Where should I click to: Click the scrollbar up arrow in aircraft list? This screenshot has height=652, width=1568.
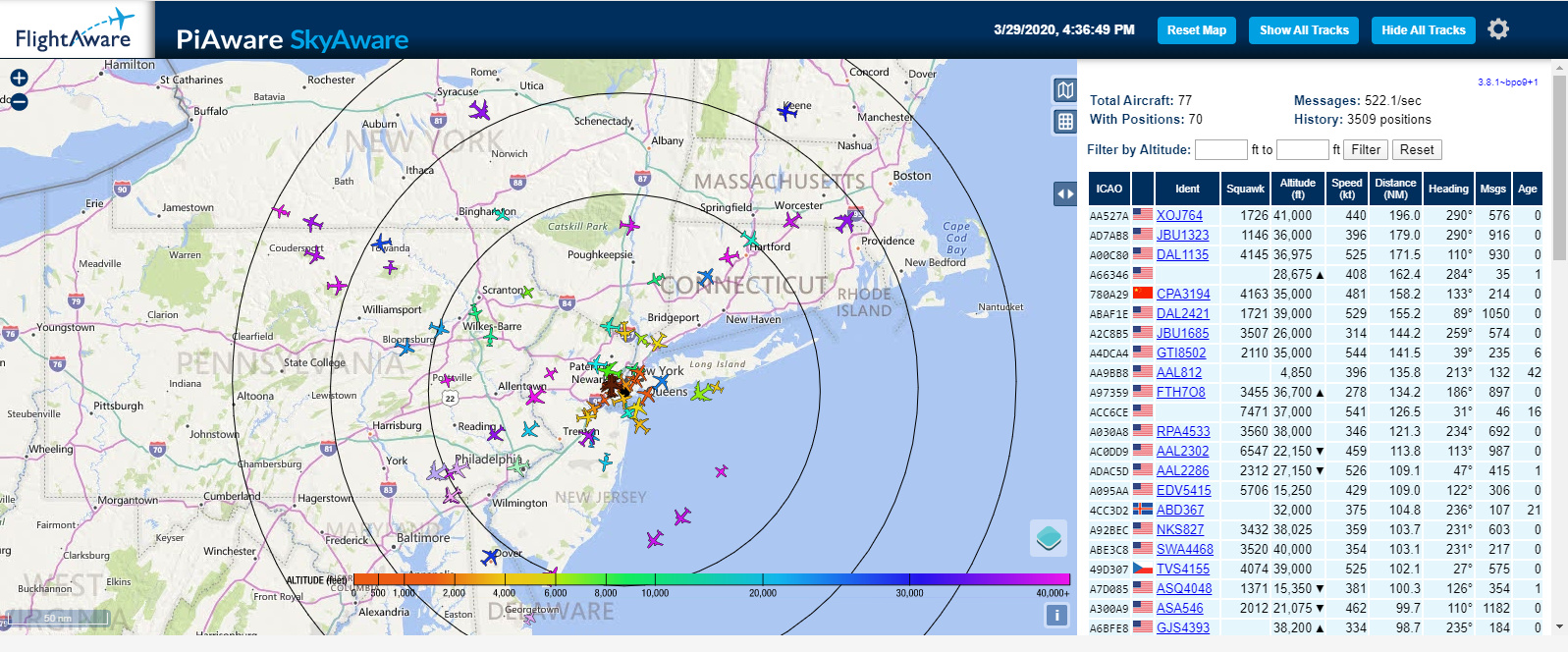point(1559,68)
